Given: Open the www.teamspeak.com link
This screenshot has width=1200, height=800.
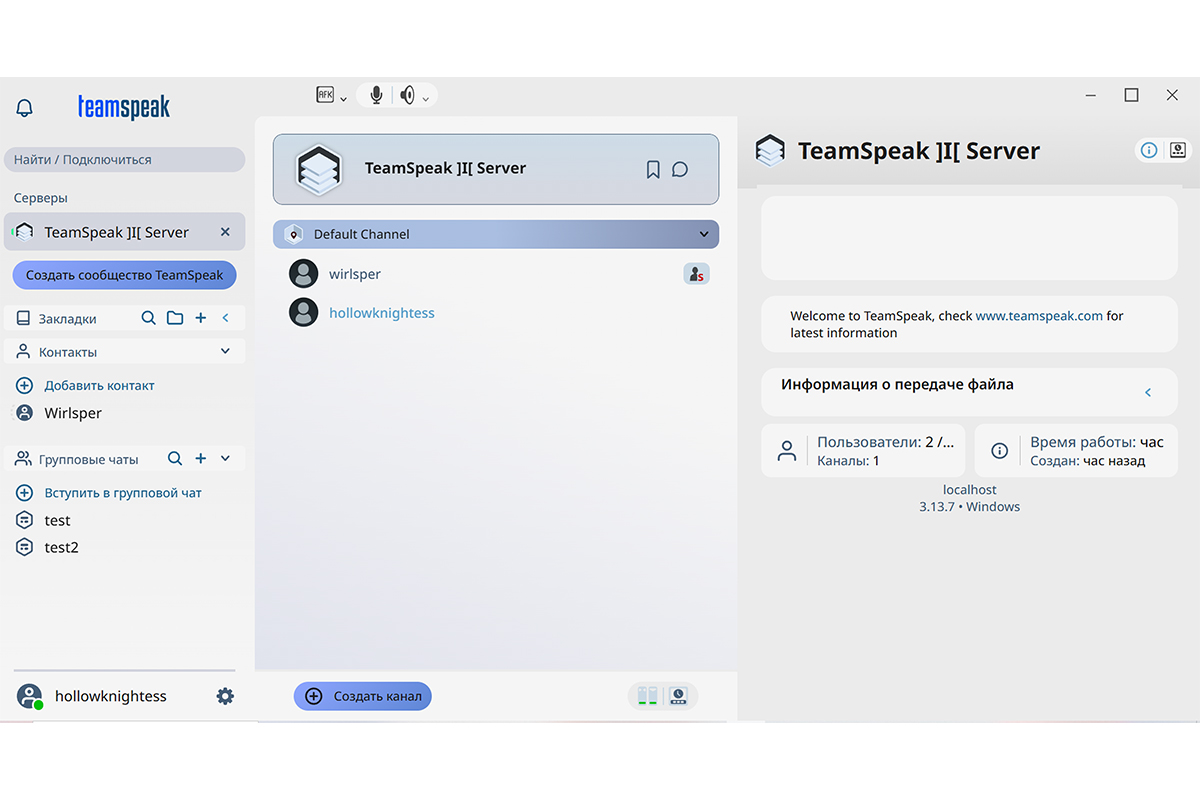Looking at the screenshot, I should [1038, 315].
